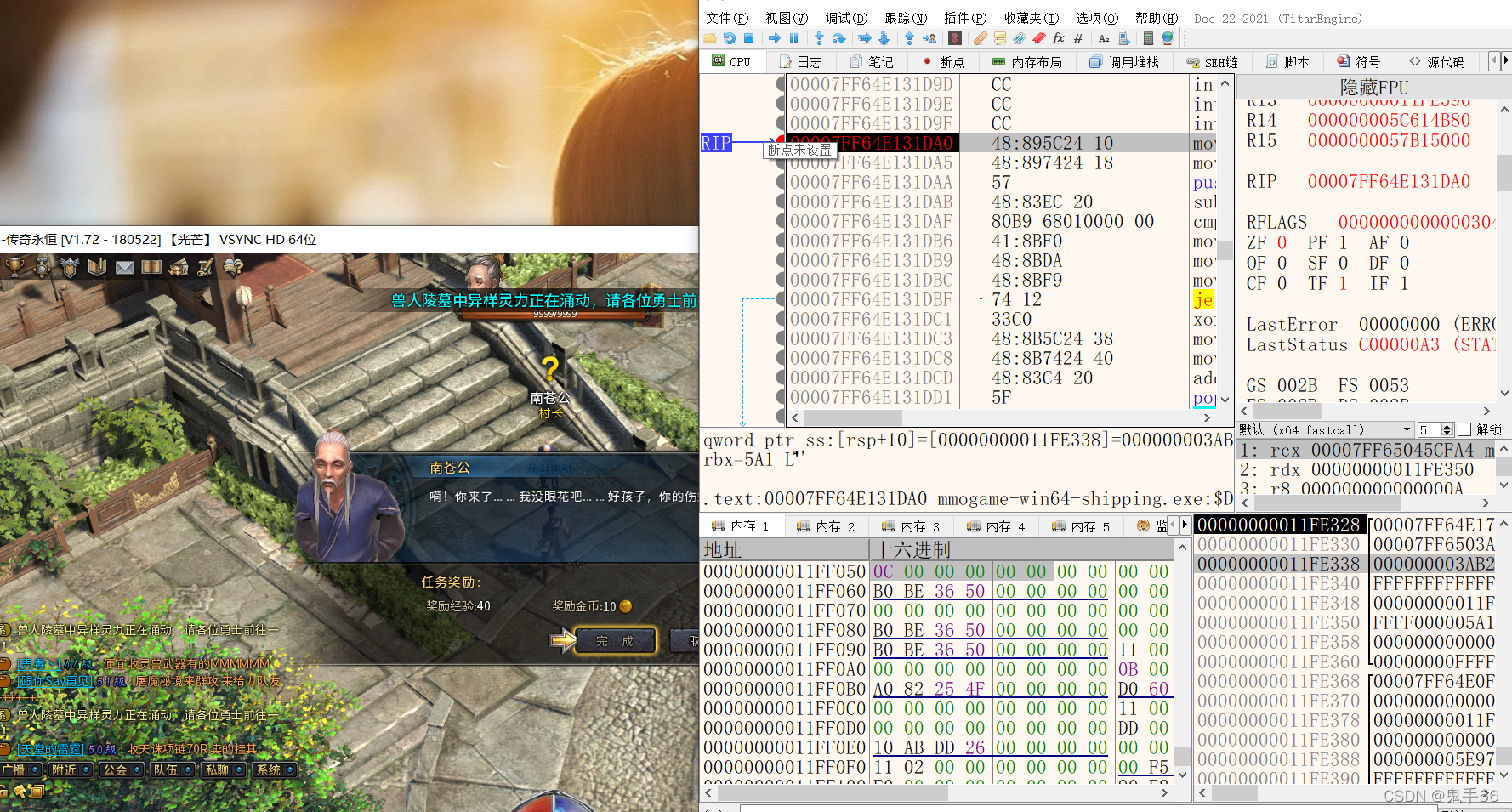
Task: Toggle the 队伍 chat channel dot
Action: 188,769
